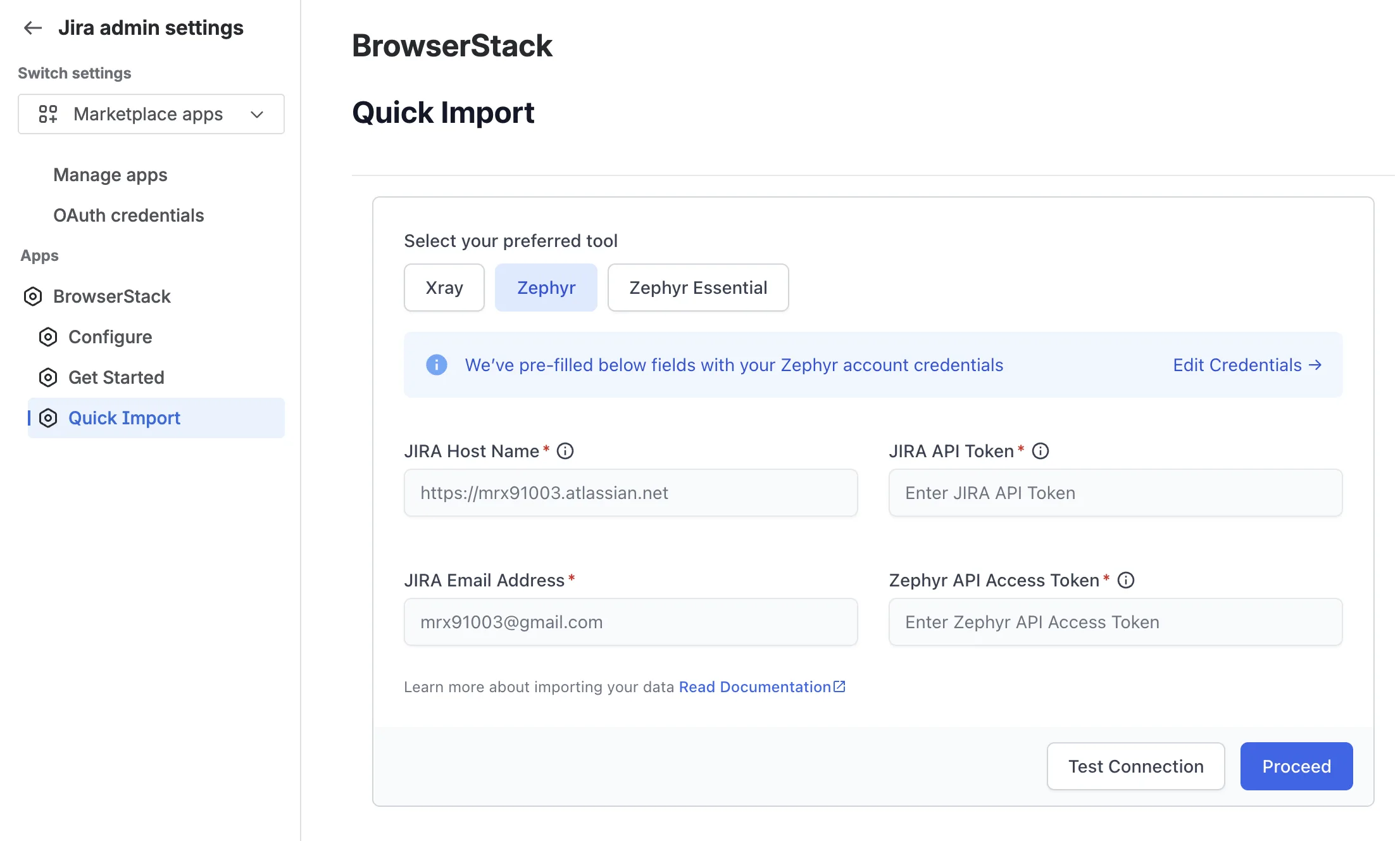Focus the JIRA Host Name field
Viewport: 1400px width, 841px height.
click(x=631, y=493)
